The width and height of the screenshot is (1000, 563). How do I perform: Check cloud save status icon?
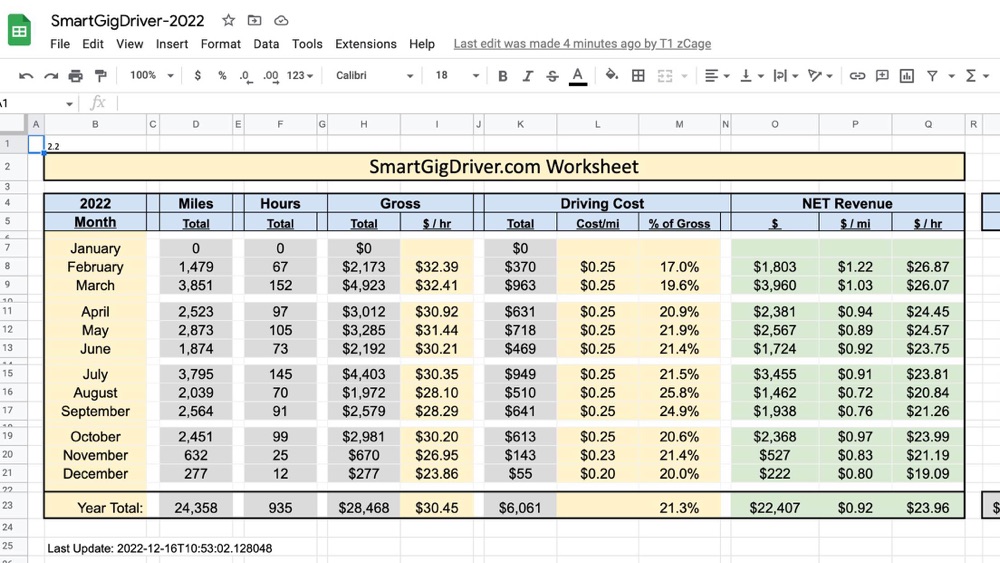click(x=281, y=20)
